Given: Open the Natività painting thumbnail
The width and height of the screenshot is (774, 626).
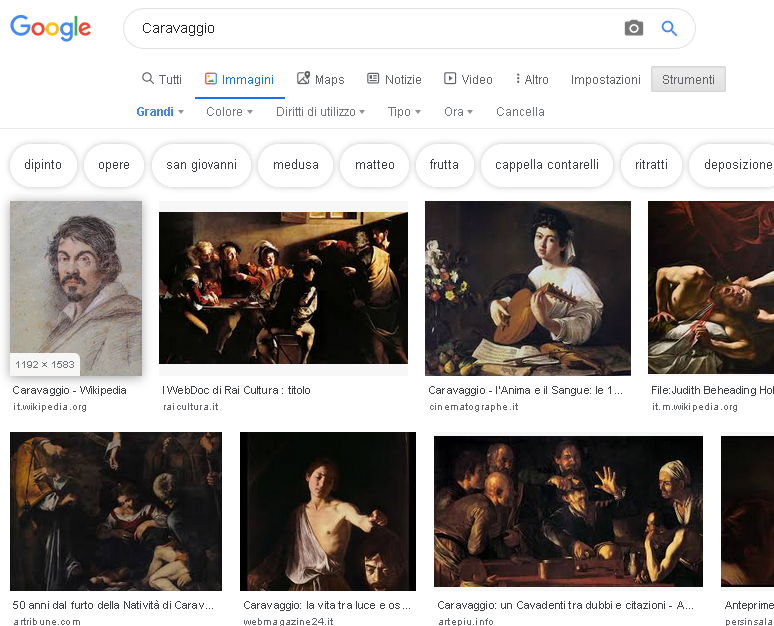Looking at the screenshot, I should tap(116, 511).
